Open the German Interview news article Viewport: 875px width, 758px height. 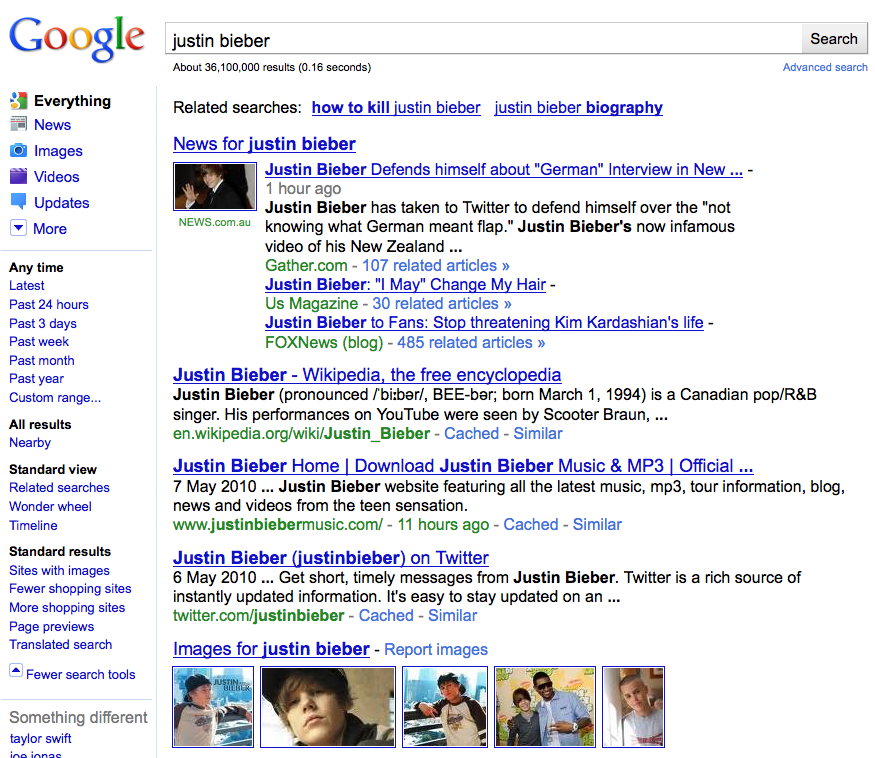[x=503, y=170]
